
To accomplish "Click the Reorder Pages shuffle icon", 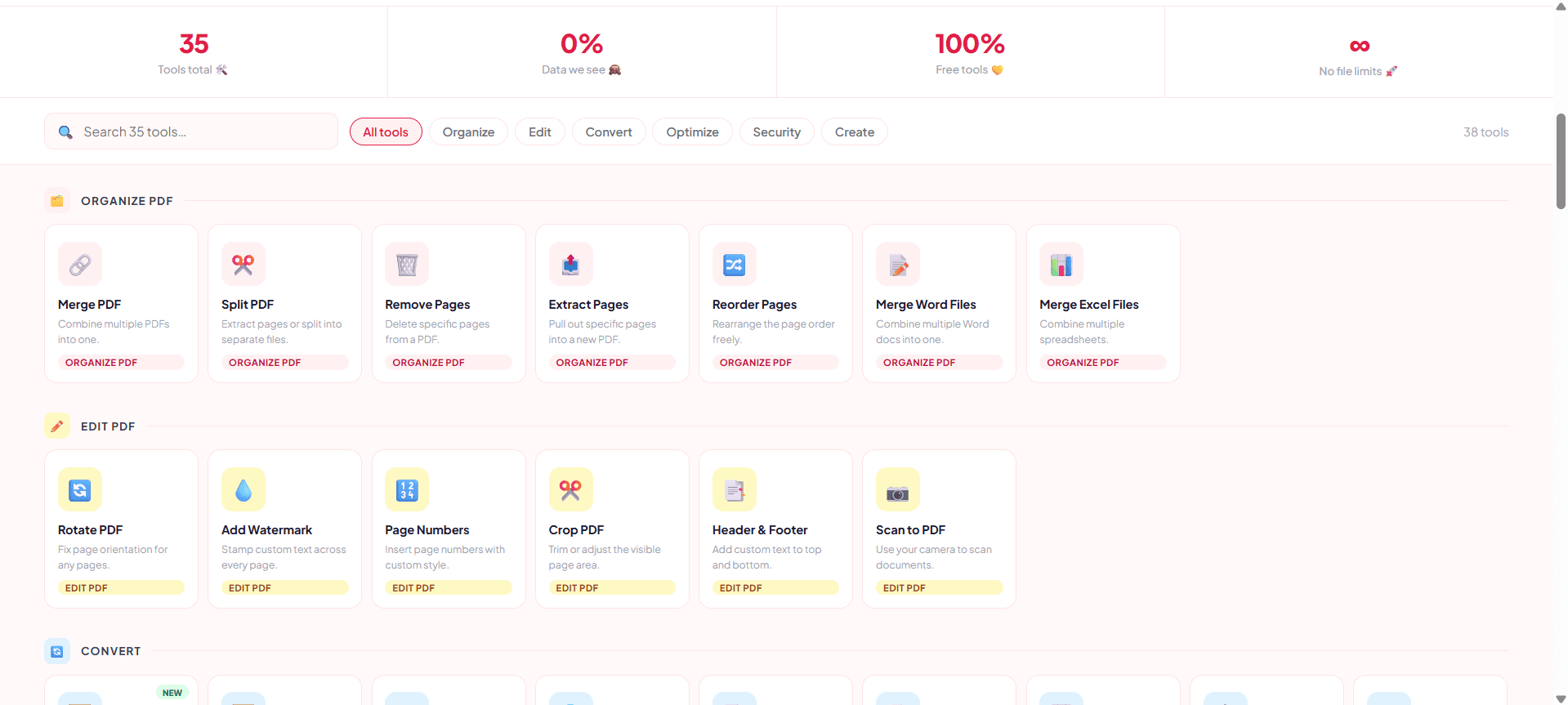I will (x=735, y=264).
